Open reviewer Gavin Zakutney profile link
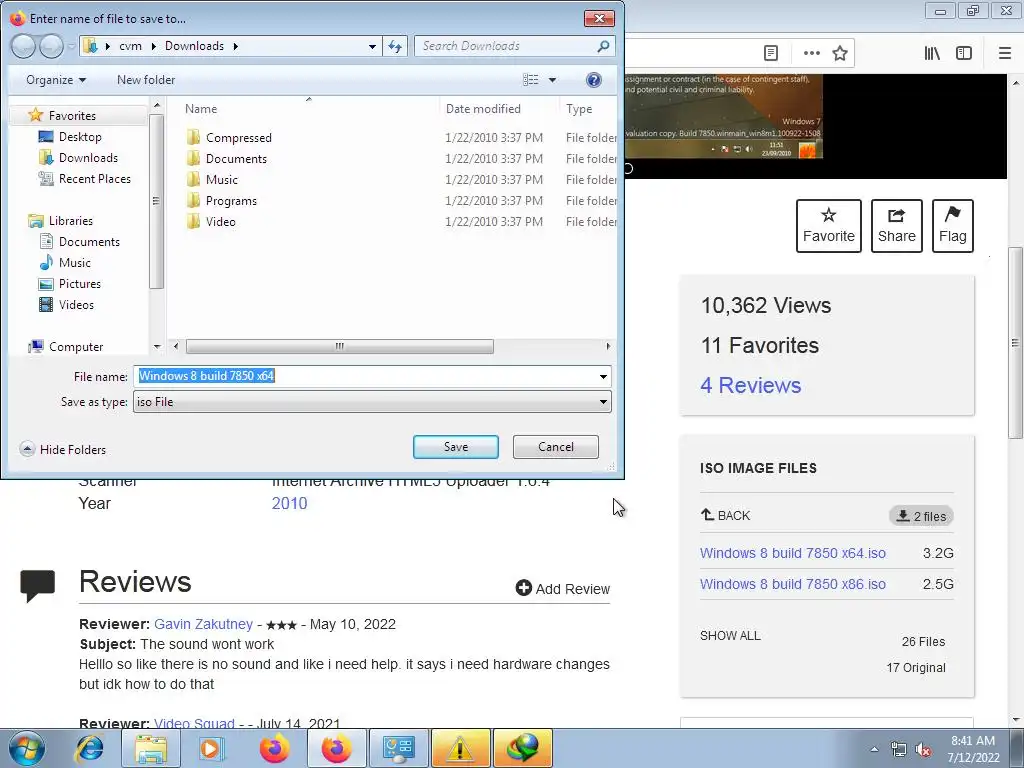 coord(203,624)
